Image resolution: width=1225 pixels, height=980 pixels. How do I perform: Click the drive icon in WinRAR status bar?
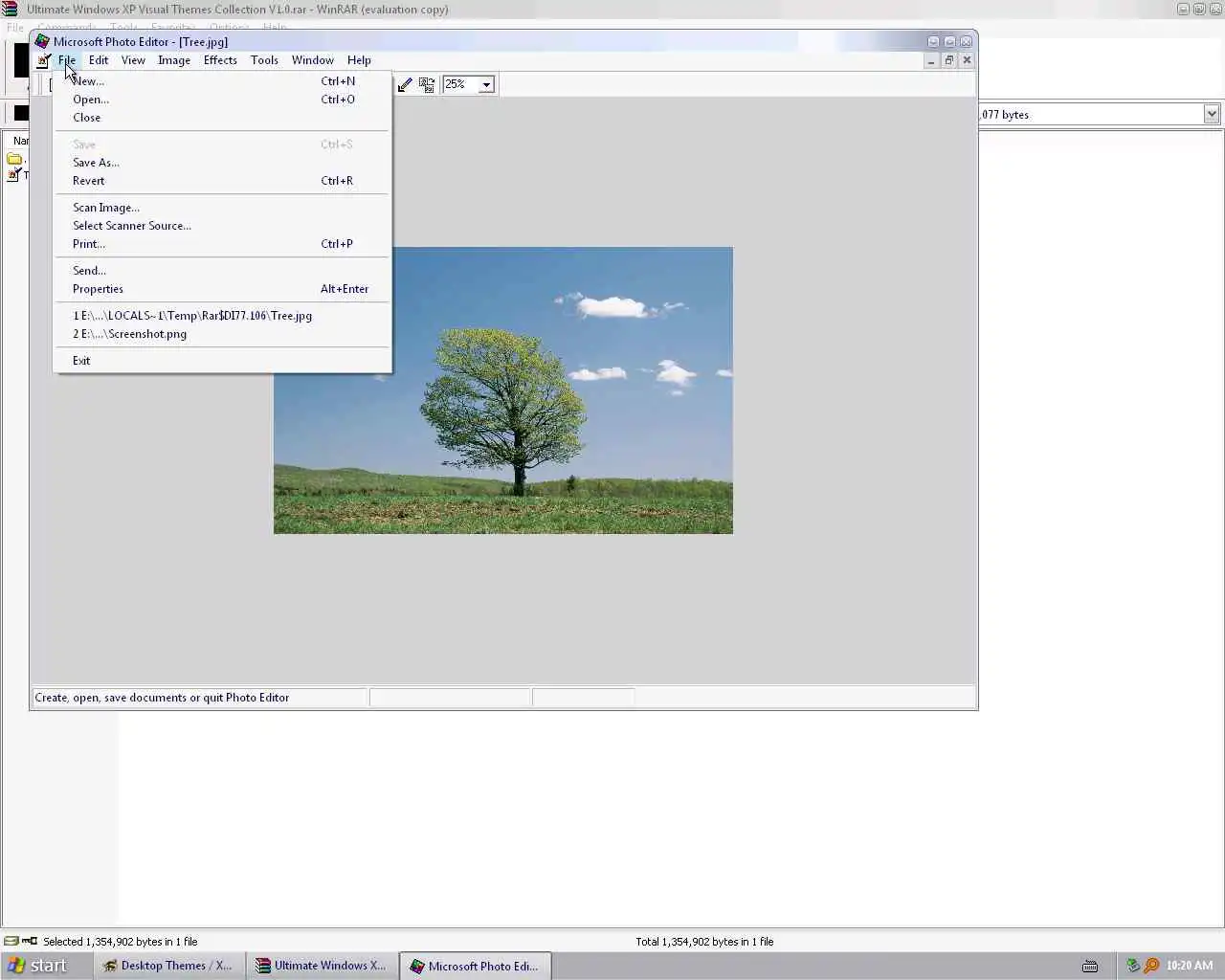click(11, 941)
